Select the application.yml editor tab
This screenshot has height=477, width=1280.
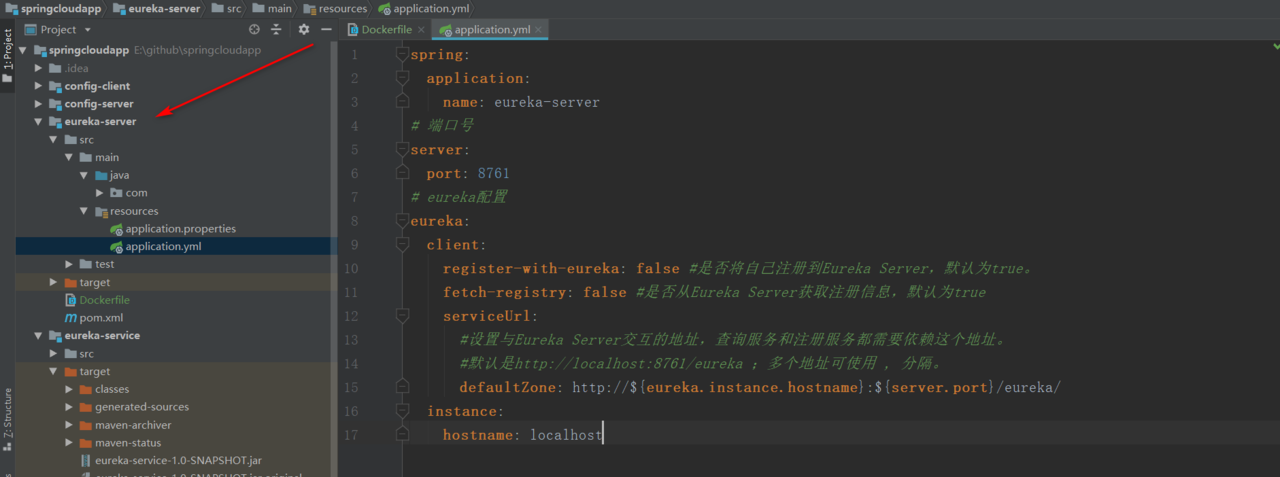click(x=490, y=30)
